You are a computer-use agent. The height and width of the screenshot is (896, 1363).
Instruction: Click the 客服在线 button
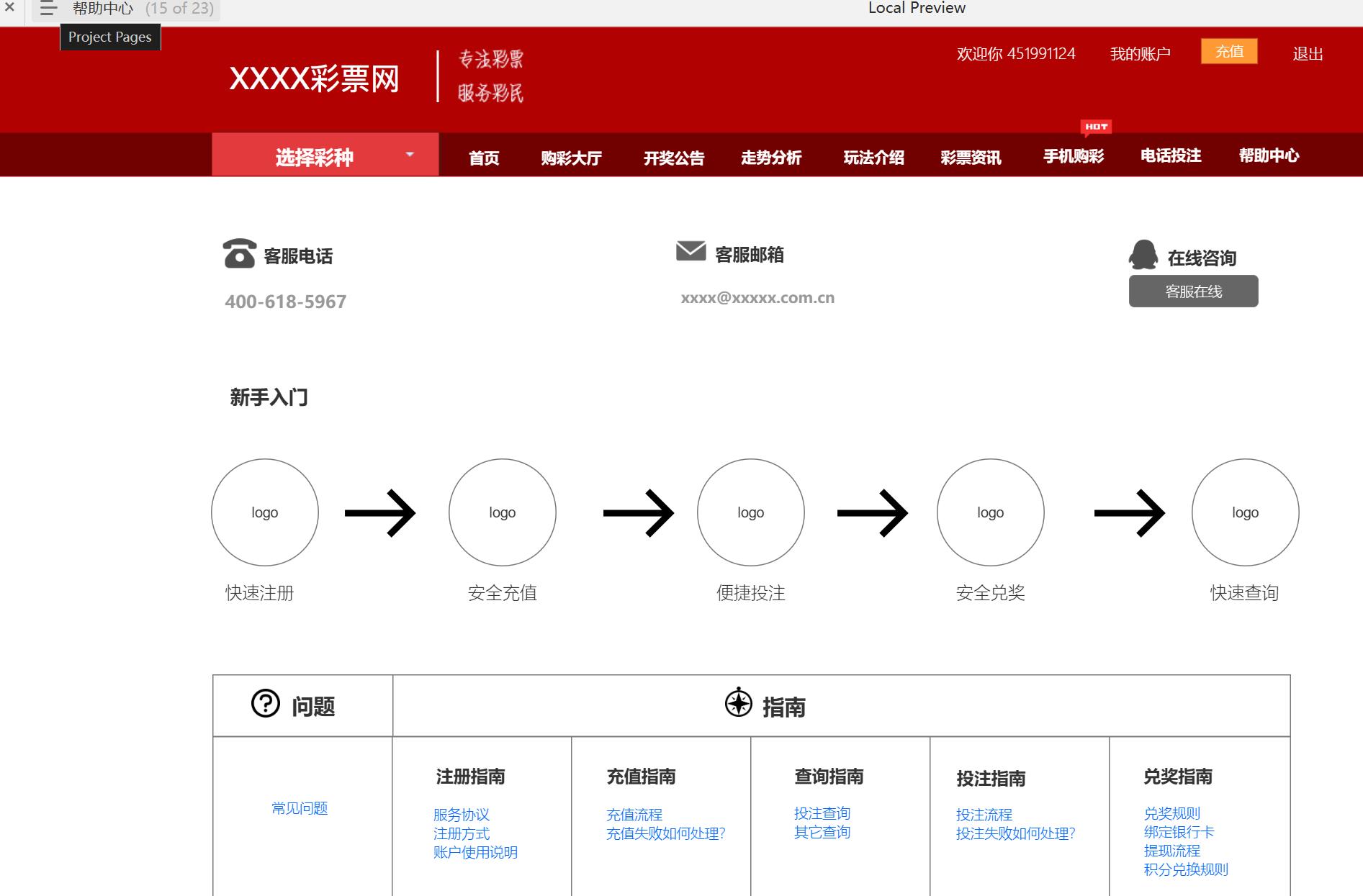click(x=1193, y=291)
